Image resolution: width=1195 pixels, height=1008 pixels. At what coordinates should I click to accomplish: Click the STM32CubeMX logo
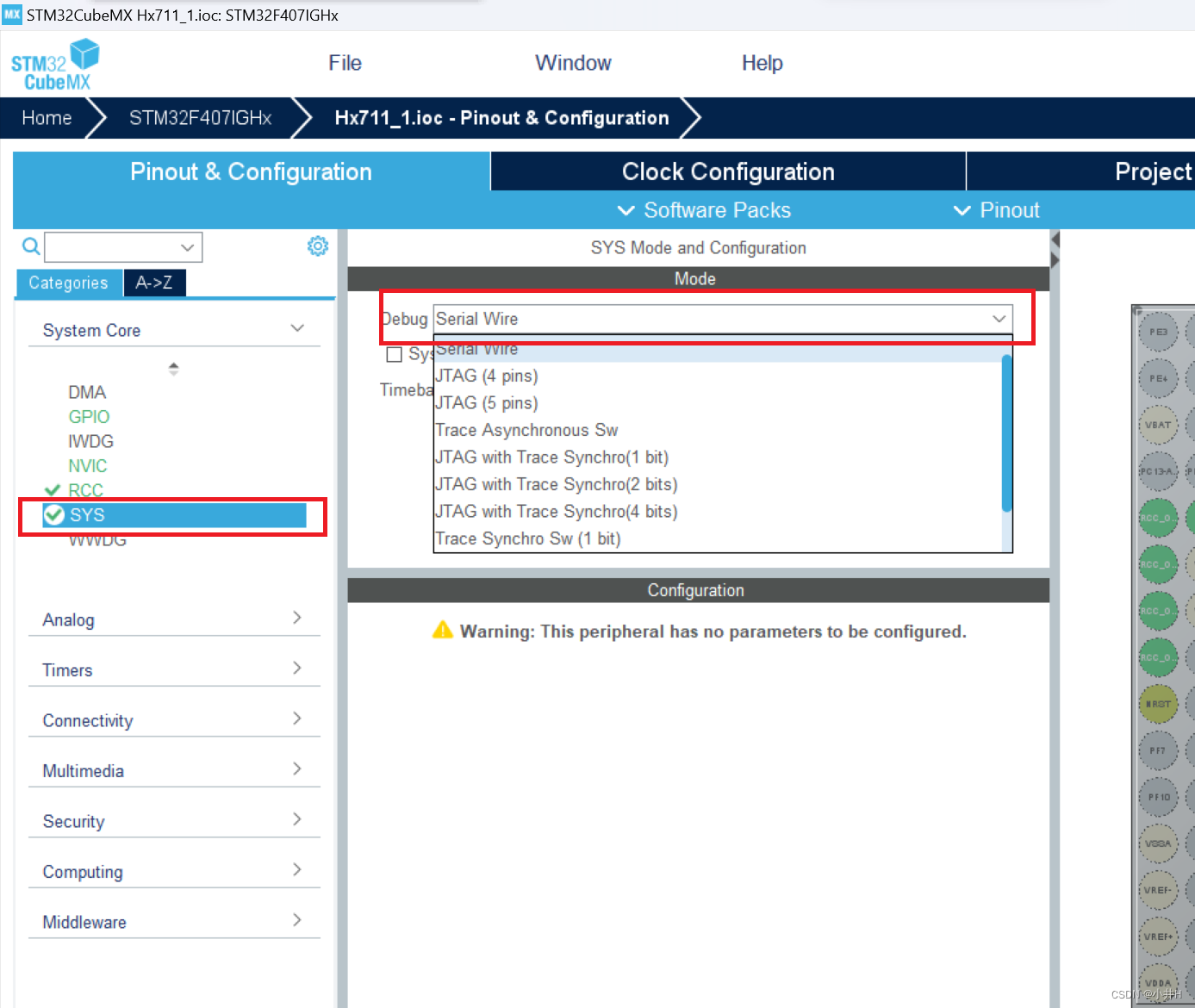coord(55,65)
